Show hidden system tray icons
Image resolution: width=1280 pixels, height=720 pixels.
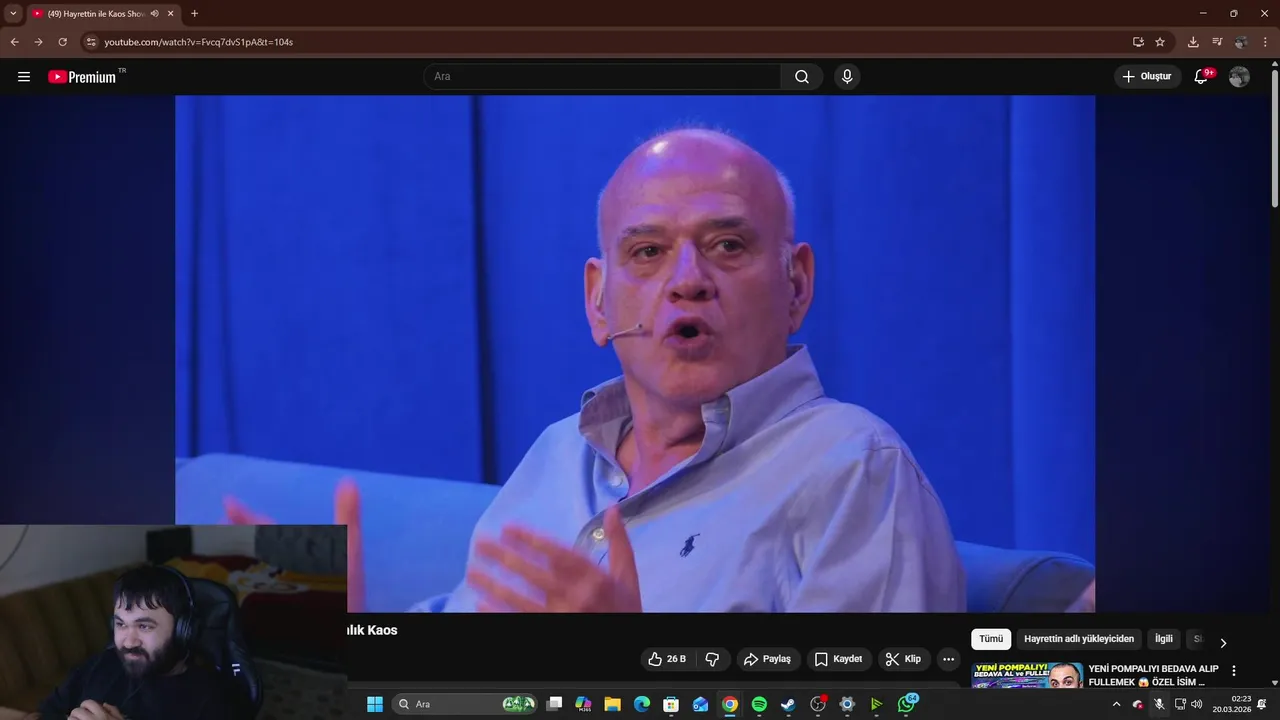(x=1116, y=704)
